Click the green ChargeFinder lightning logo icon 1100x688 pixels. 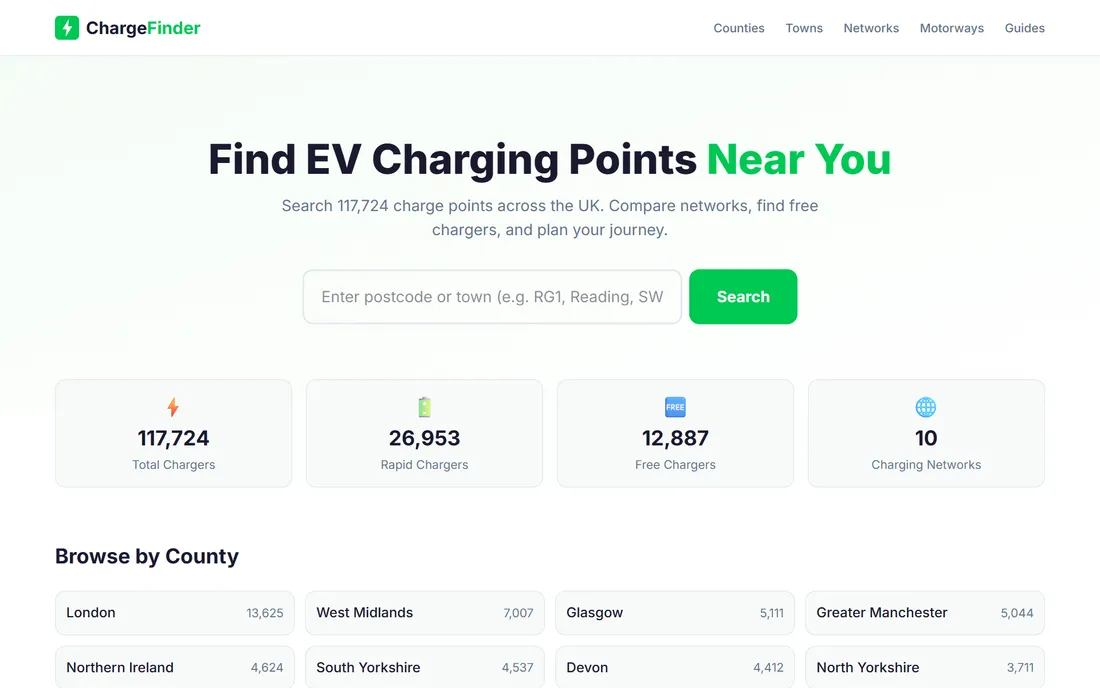point(67,28)
